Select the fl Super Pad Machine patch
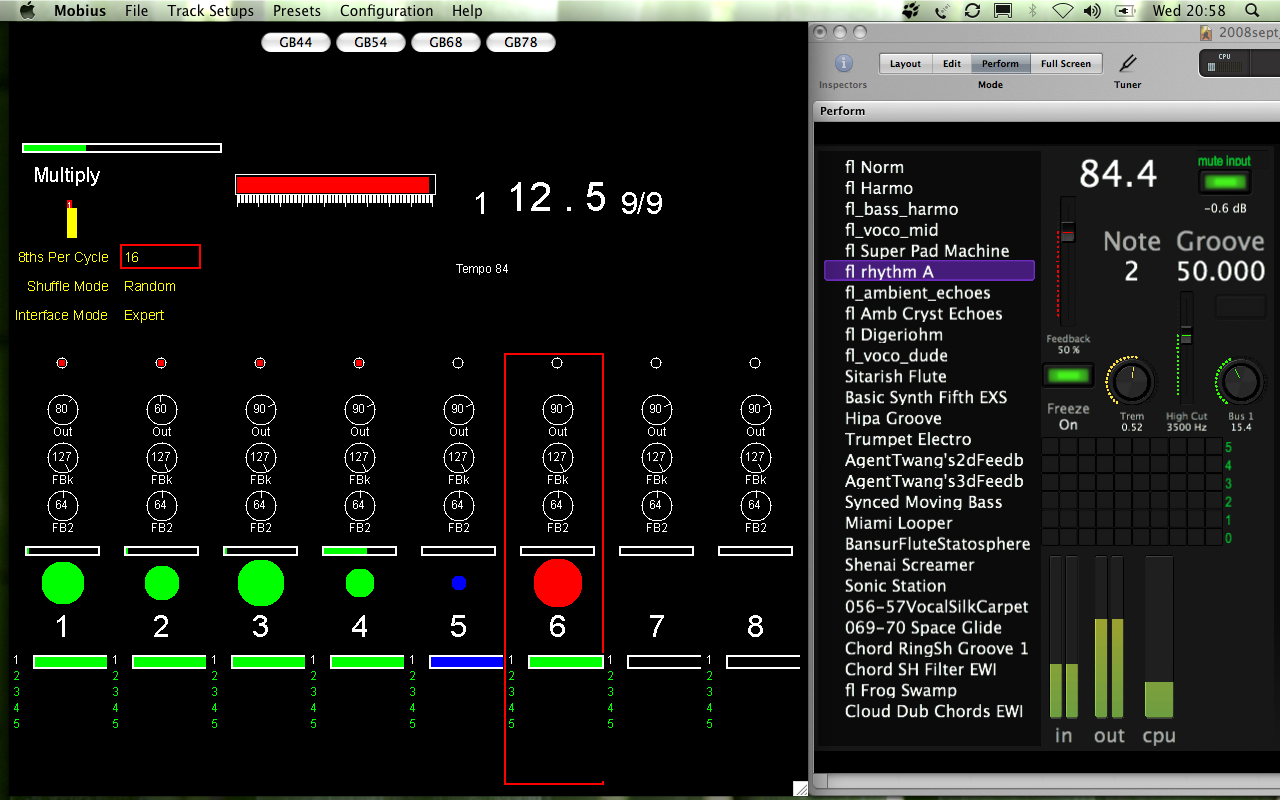Screen dimensions: 1280x800 coord(929,250)
